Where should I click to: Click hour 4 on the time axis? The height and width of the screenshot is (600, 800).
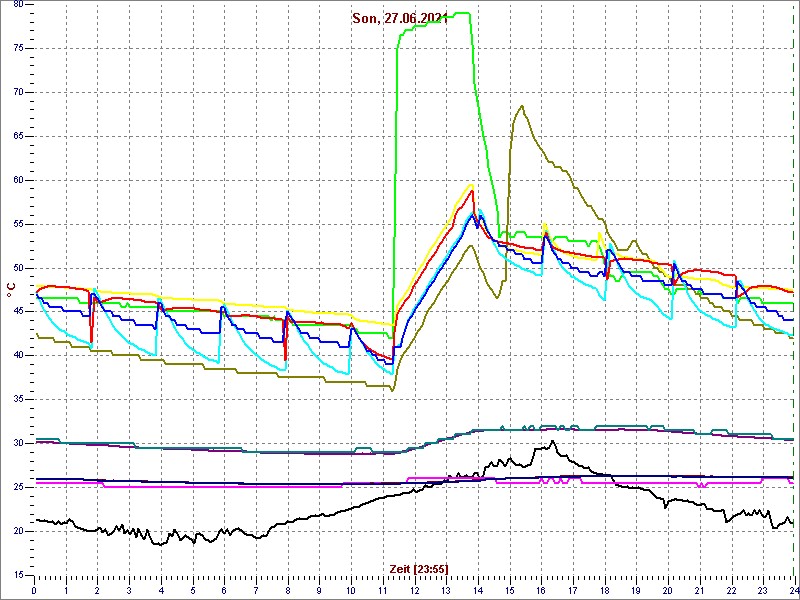[161, 590]
